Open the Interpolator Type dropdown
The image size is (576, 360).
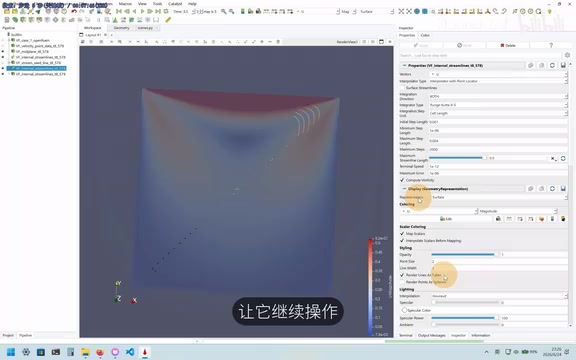(x=498, y=81)
